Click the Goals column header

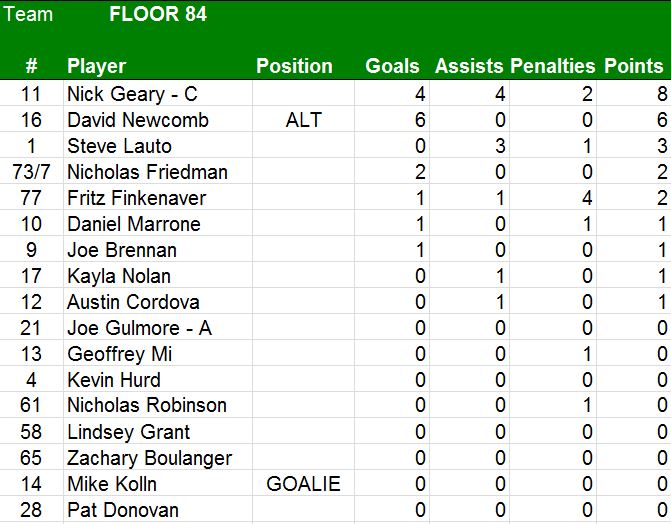coord(392,66)
